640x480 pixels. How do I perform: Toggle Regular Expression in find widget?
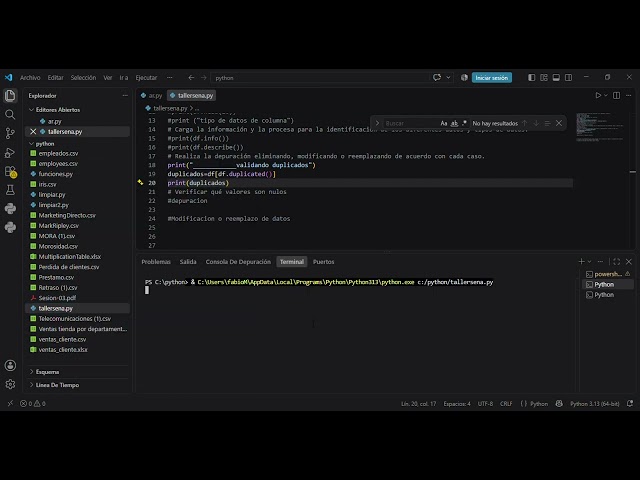pyautogui.click(x=464, y=123)
